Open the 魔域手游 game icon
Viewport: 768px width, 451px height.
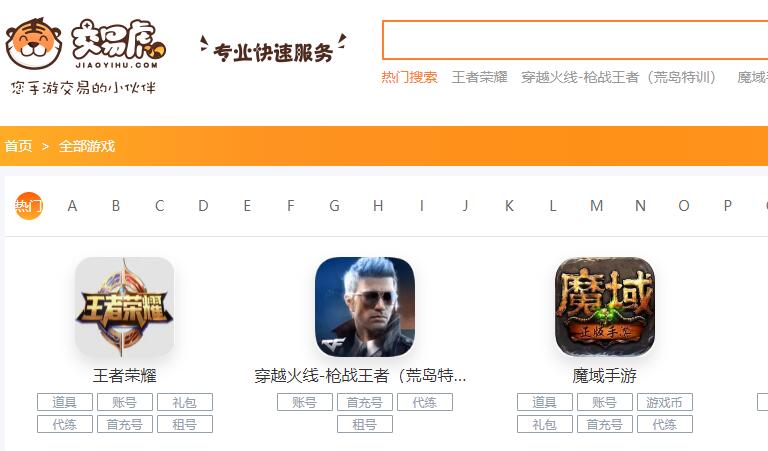[604, 307]
